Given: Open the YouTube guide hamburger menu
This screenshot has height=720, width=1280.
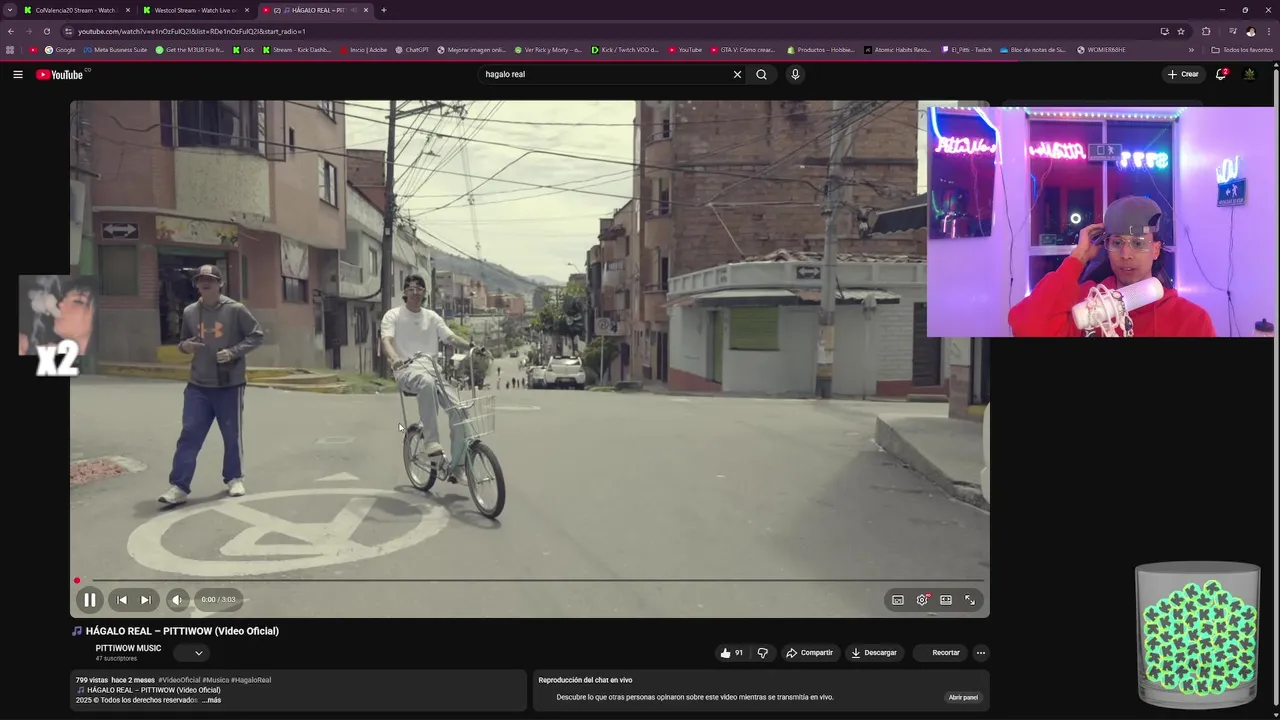Looking at the screenshot, I should [x=17, y=74].
